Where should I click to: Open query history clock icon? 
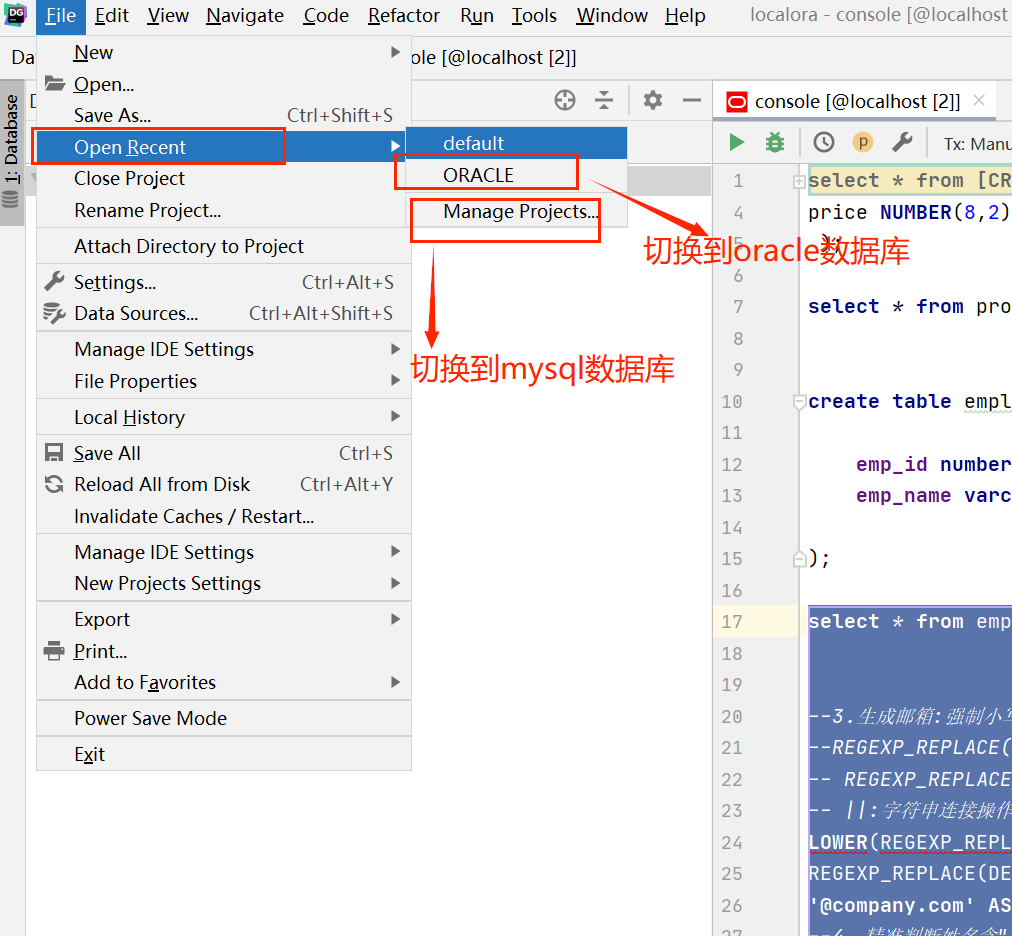tap(824, 142)
